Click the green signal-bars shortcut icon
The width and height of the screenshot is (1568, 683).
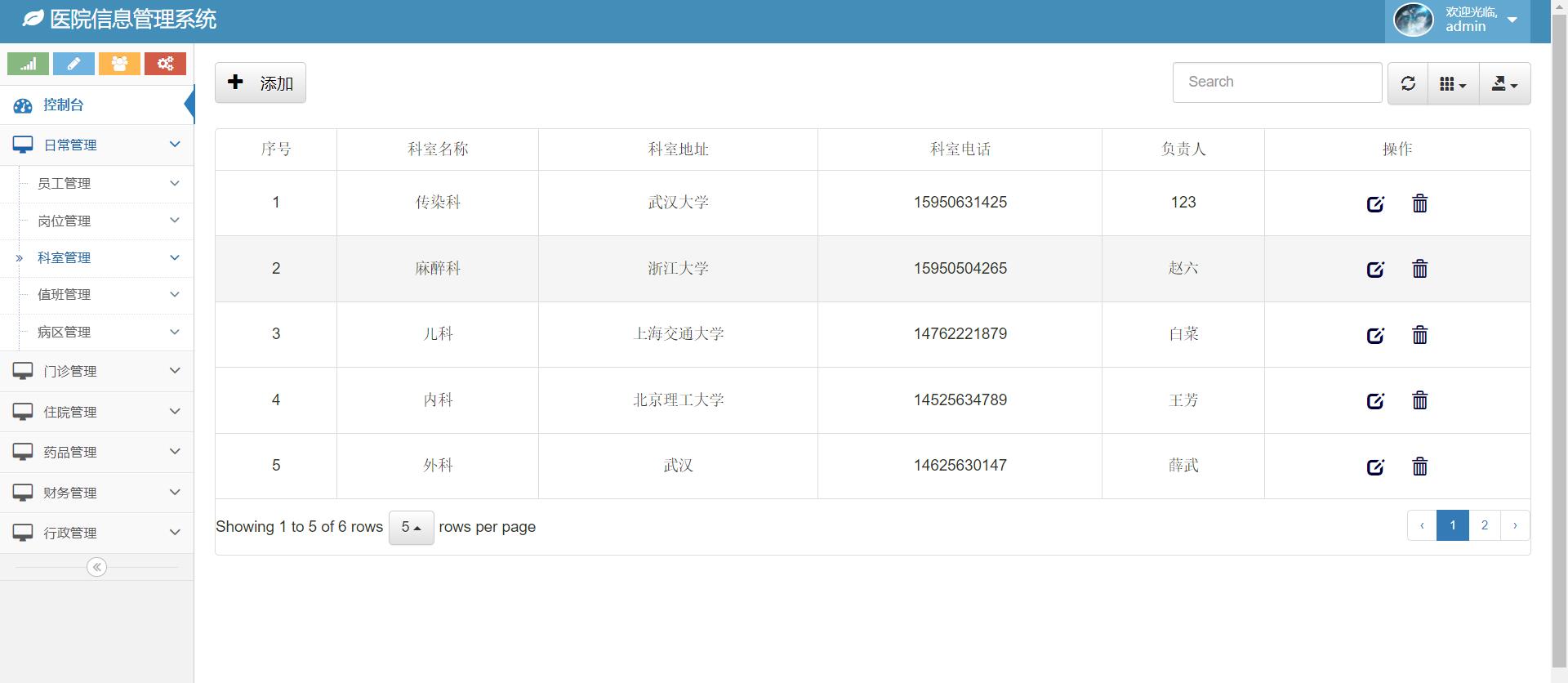click(28, 64)
